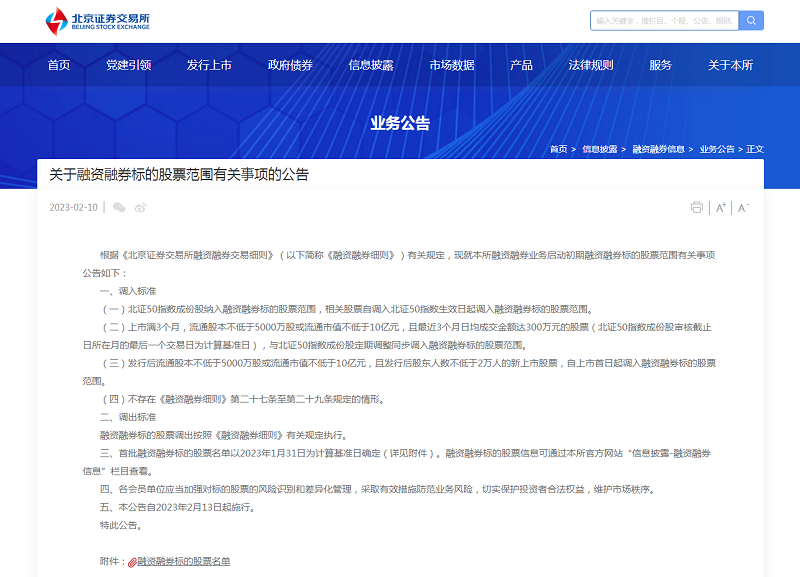
Task: Open the 关于本所 navigation menu
Action: tap(730, 65)
